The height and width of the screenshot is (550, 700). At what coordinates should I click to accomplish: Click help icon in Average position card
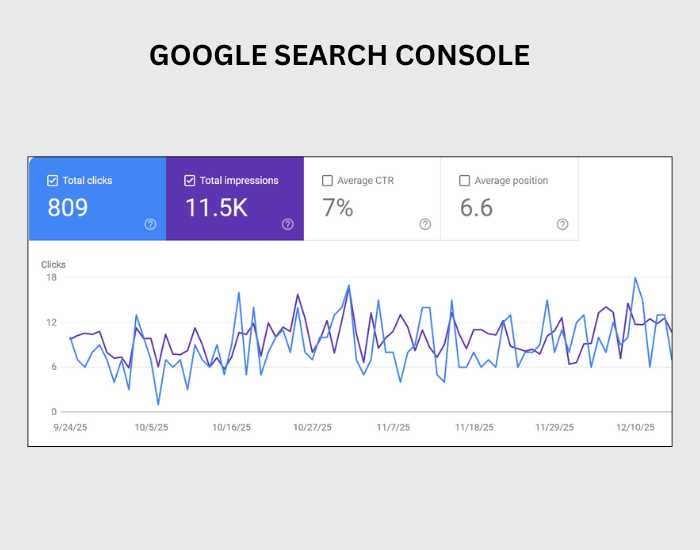click(562, 224)
